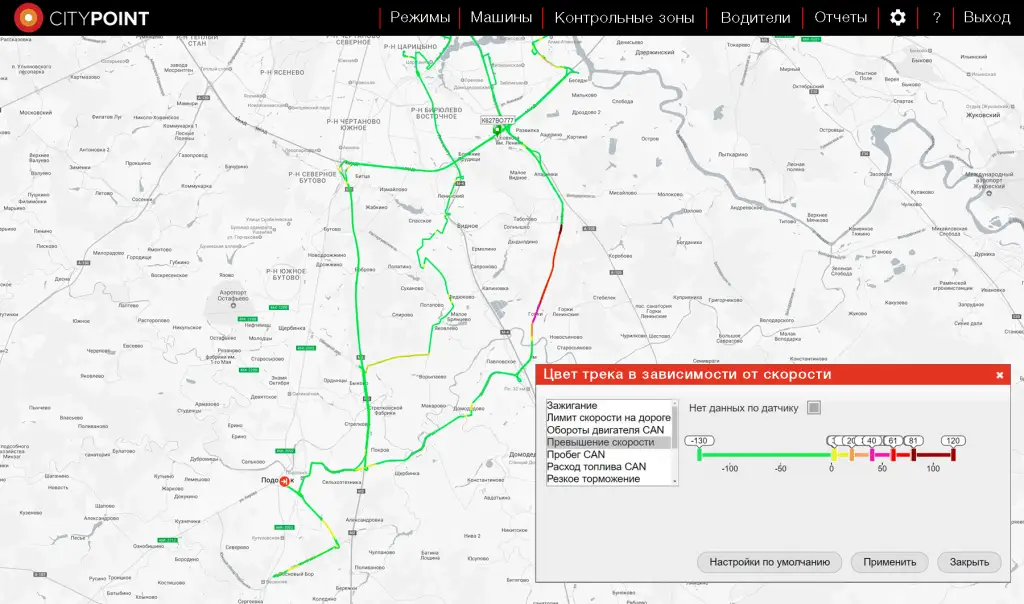Image resolution: width=1024 pixels, height=604 pixels.
Task: Click Настройки по умолчанию button
Action: click(769, 562)
